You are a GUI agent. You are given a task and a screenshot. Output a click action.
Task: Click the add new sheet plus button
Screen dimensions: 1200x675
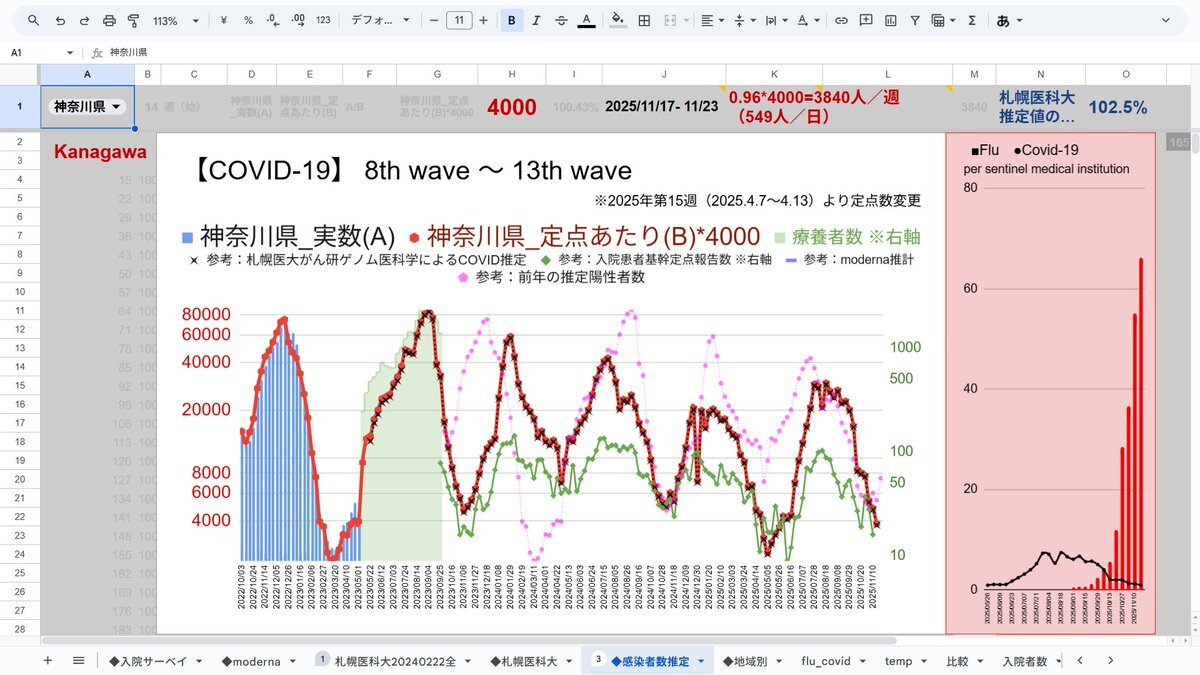click(47, 661)
